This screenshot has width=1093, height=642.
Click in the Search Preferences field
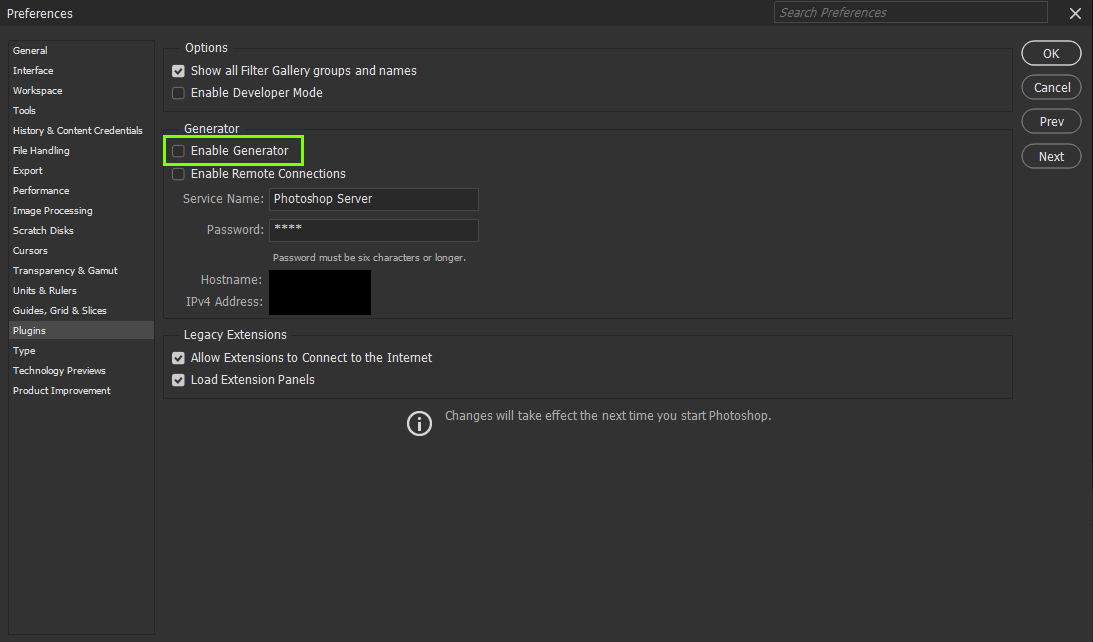pyautogui.click(x=910, y=12)
